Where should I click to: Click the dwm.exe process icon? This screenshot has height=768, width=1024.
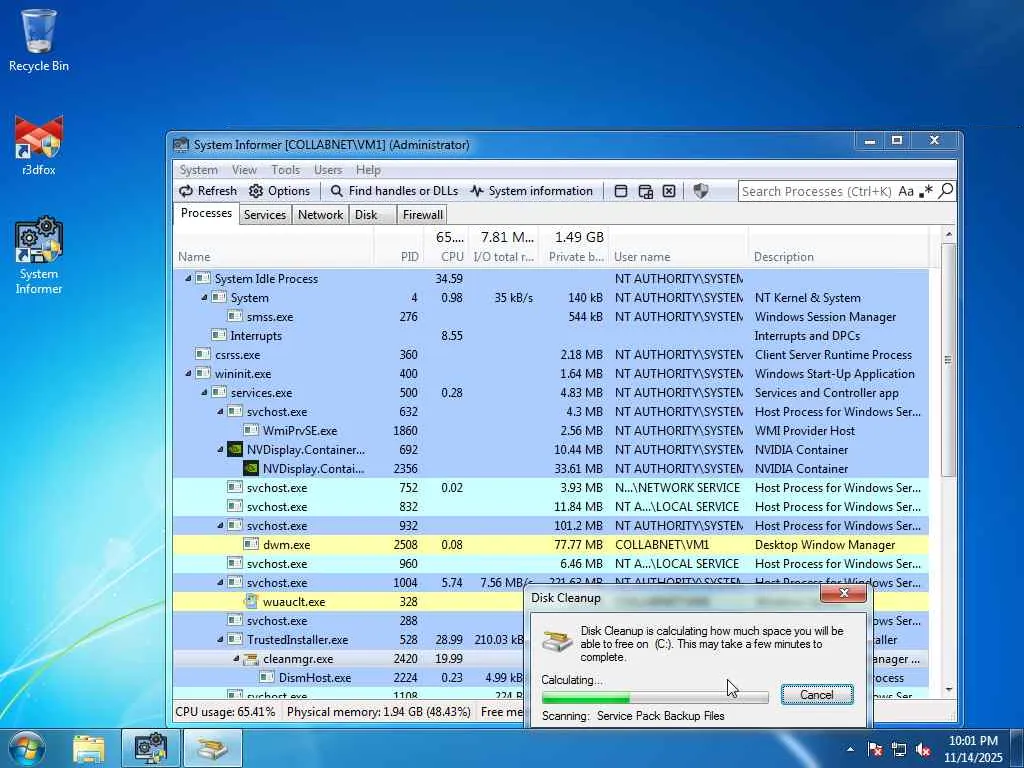(251, 544)
